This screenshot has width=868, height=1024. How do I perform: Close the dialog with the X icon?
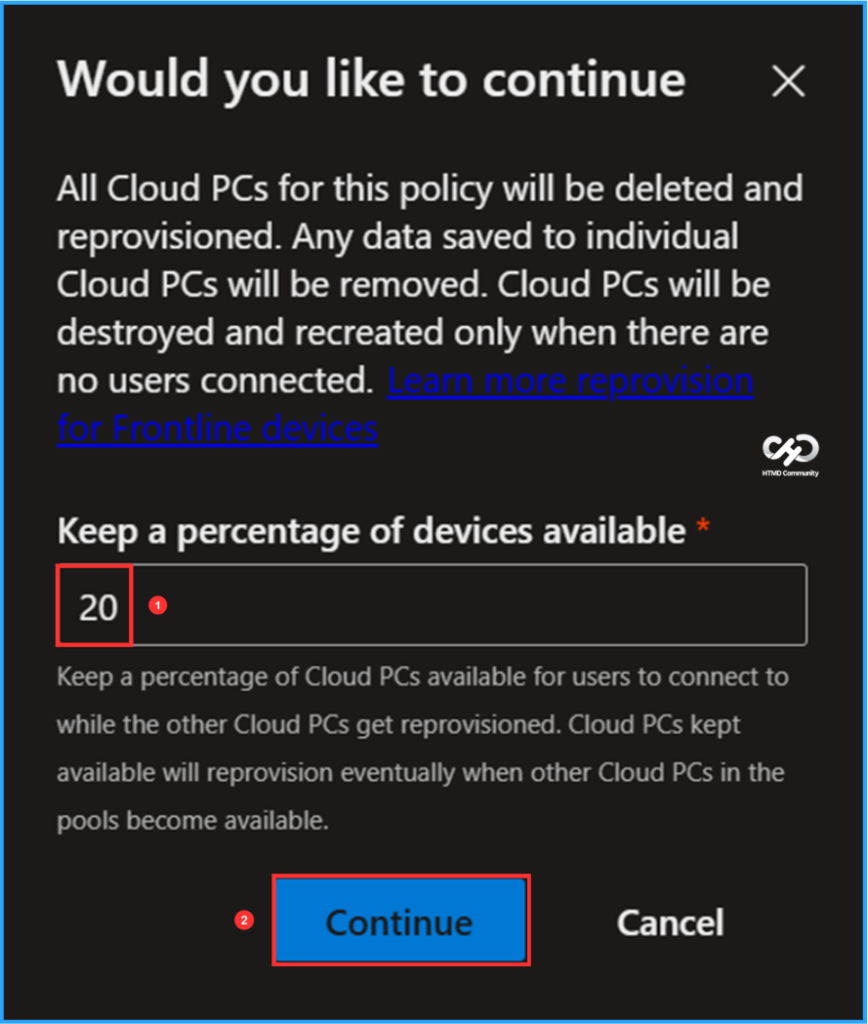pos(789,83)
